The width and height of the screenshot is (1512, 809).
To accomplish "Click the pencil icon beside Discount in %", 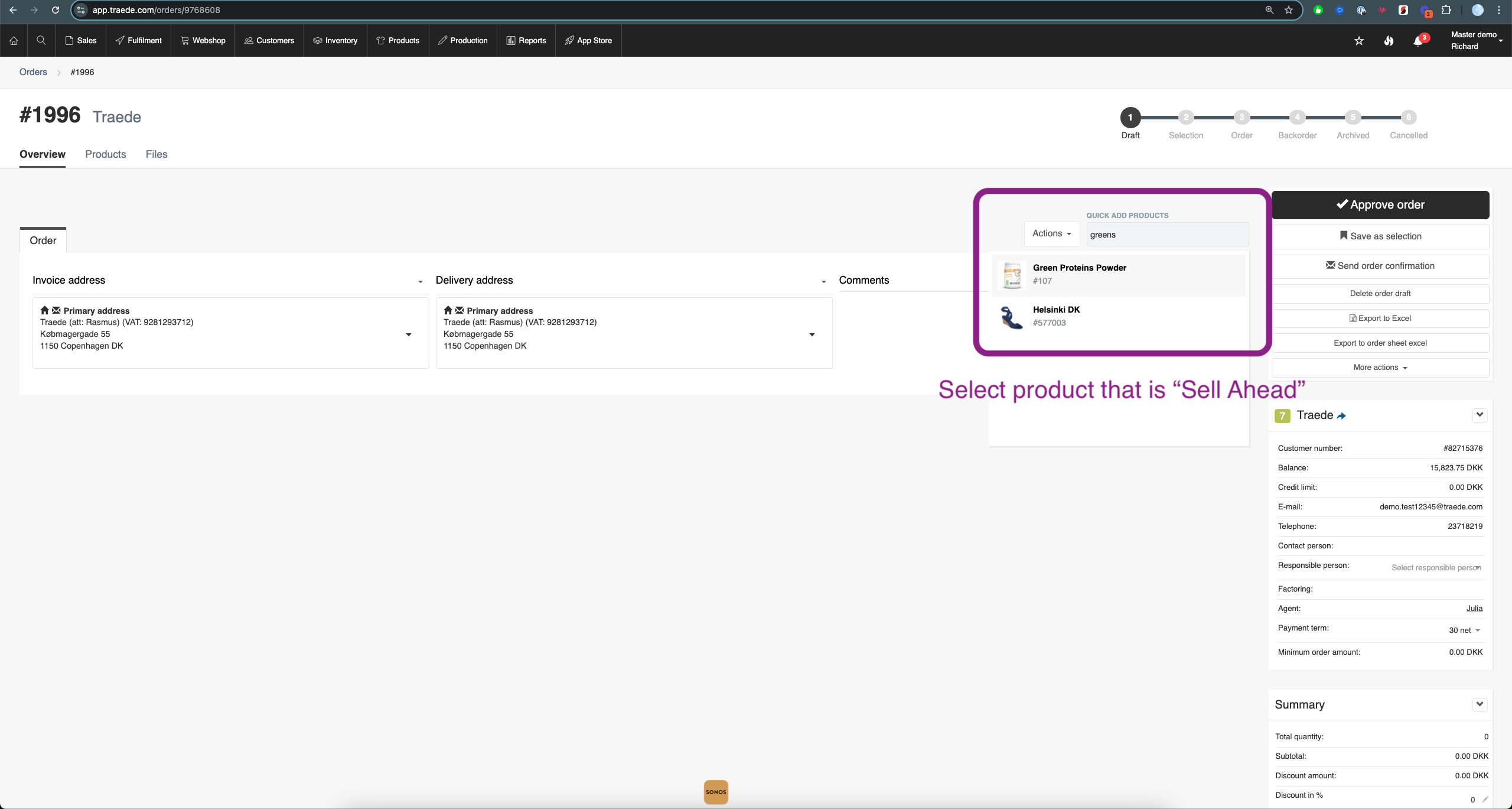I will click(x=1485, y=800).
